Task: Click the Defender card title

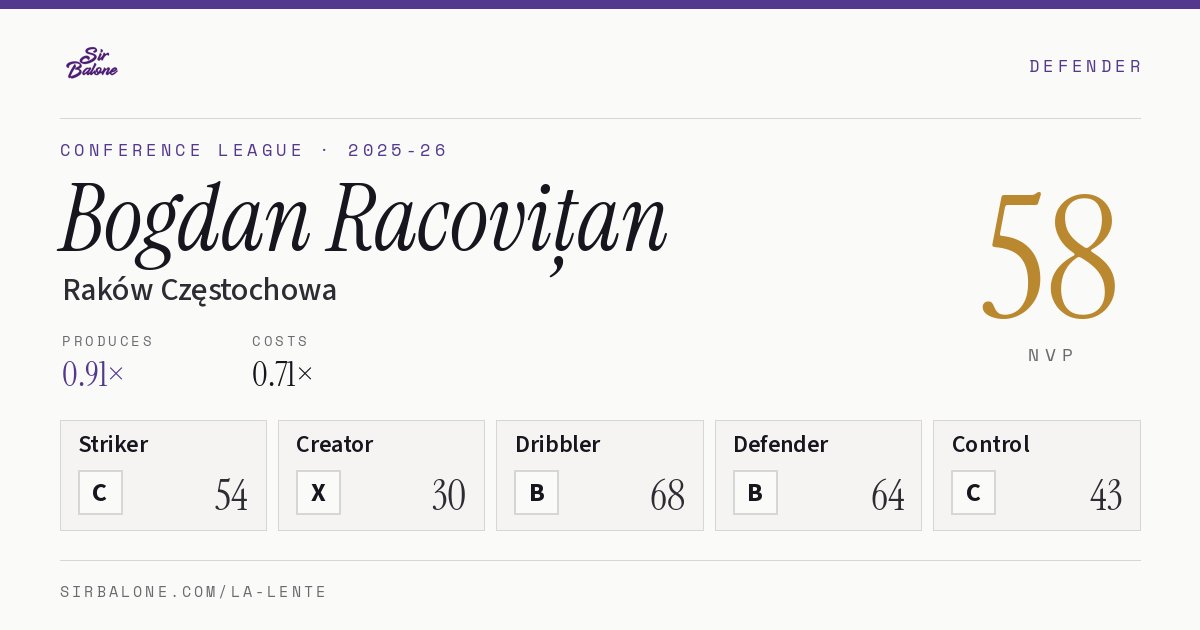Action: (780, 444)
